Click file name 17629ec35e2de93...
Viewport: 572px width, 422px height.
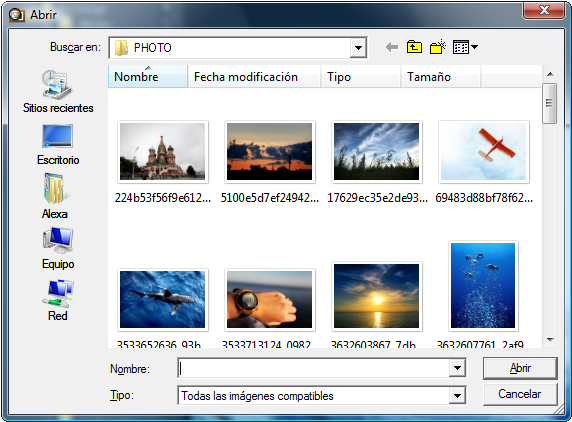coord(377,198)
